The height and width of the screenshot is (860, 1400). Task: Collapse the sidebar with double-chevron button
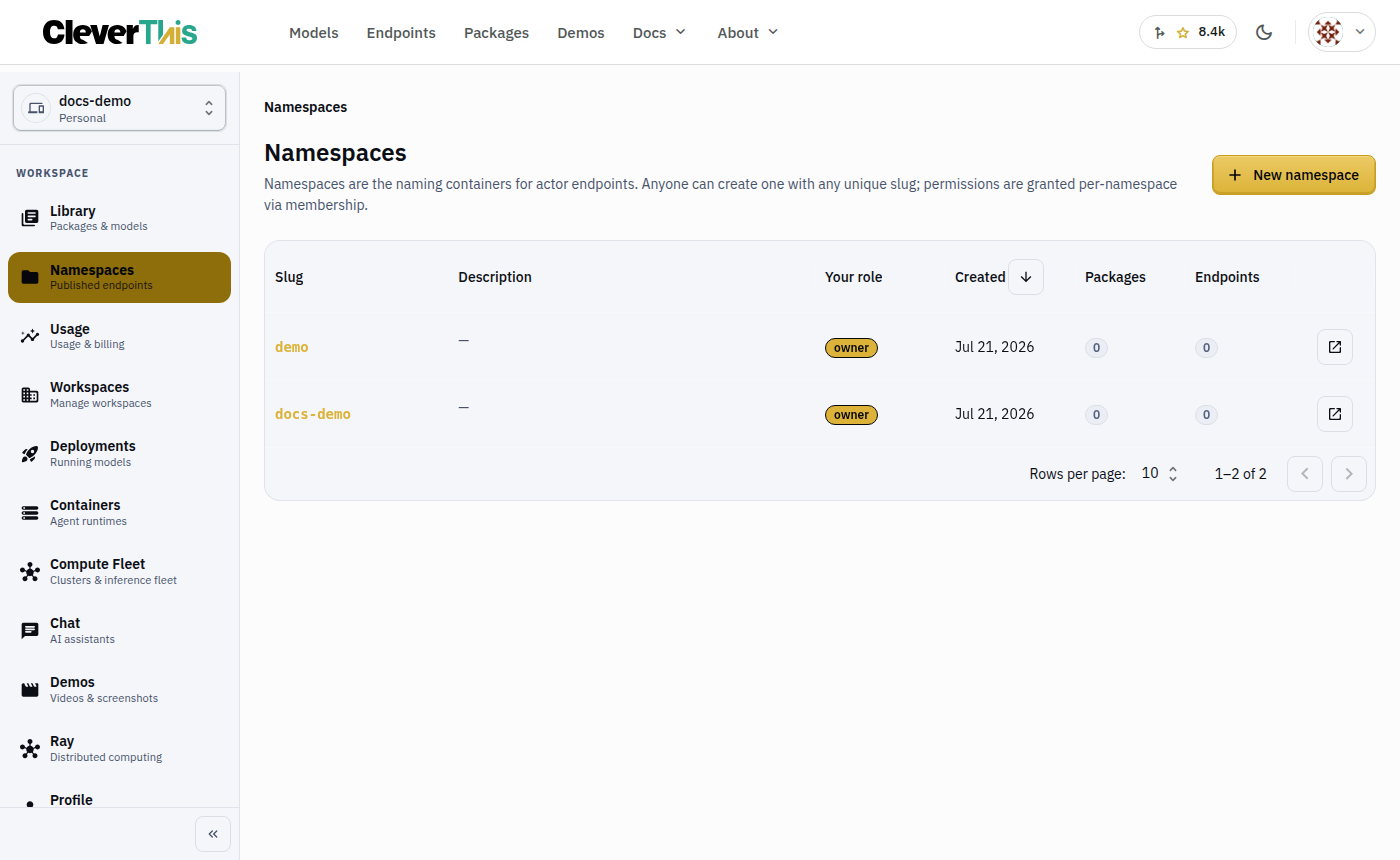click(x=213, y=834)
